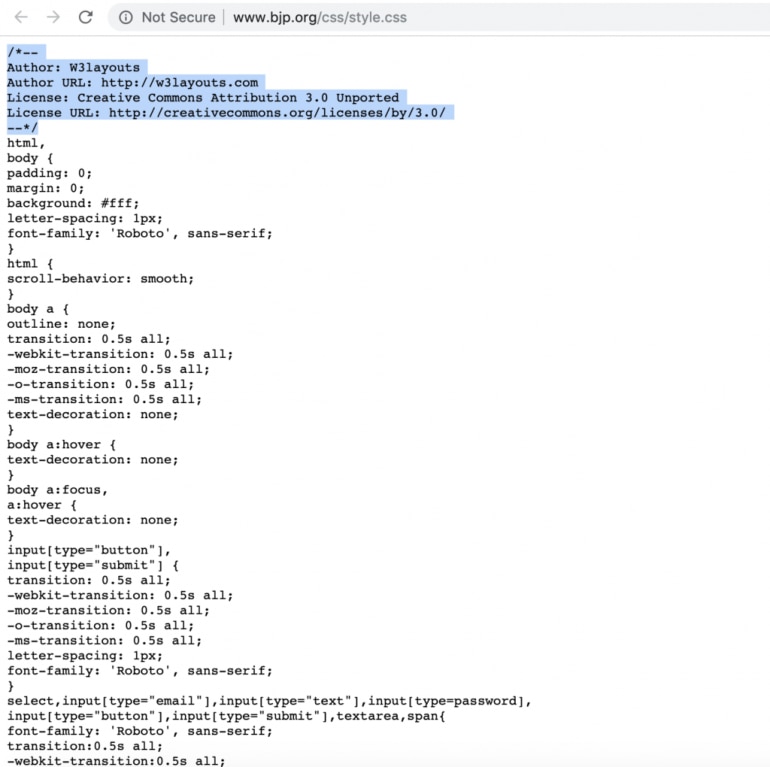Click the creativecommons.org License URL text
This screenshot has height=767, width=770.
(x=277, y=112)
